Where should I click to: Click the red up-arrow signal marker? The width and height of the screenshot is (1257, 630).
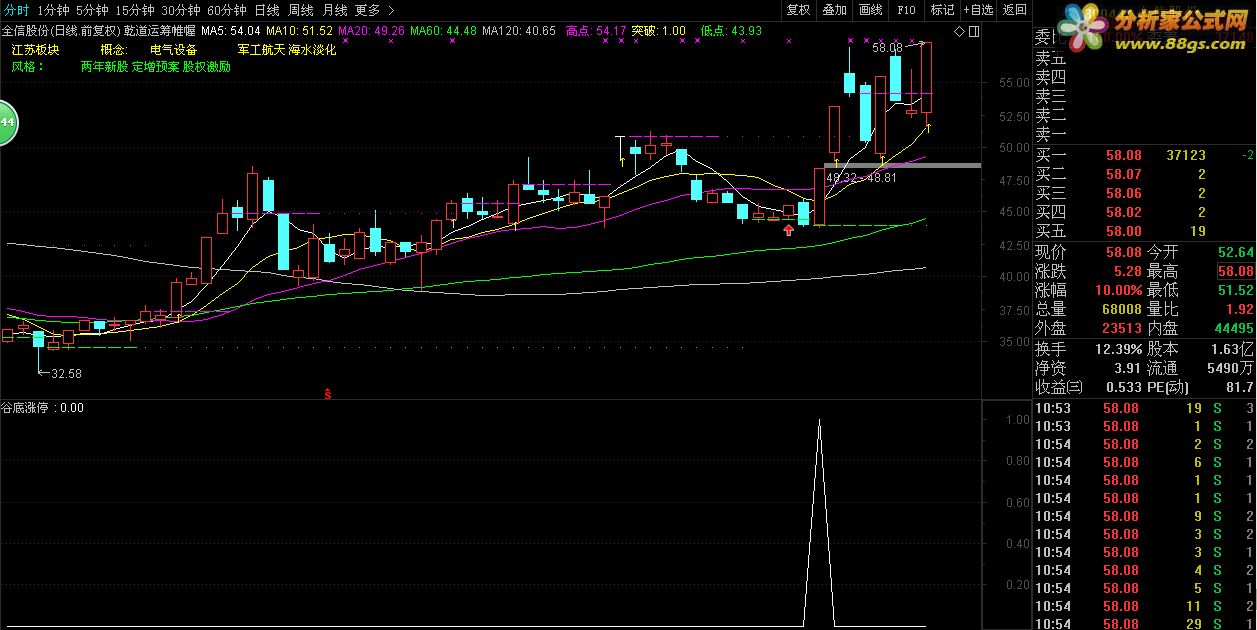click(789, 230)
